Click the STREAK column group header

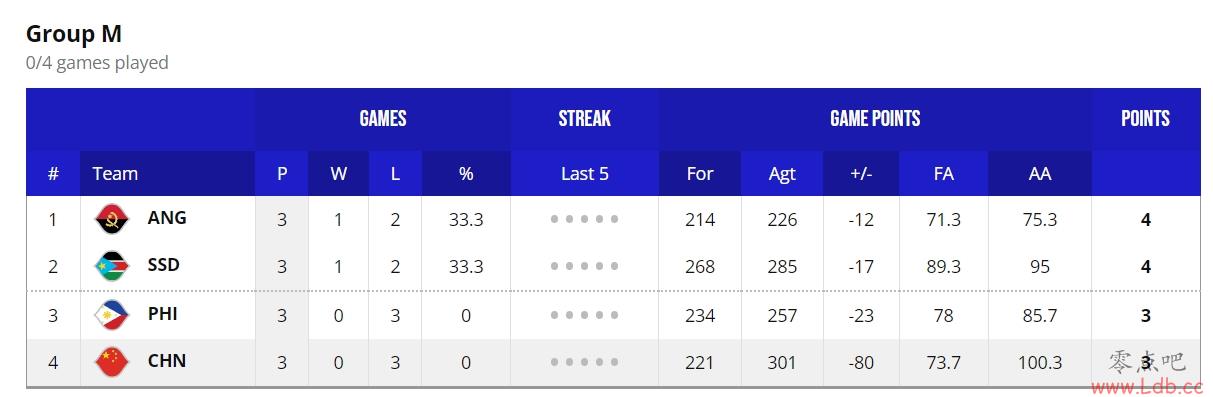(x=584, y=118)
